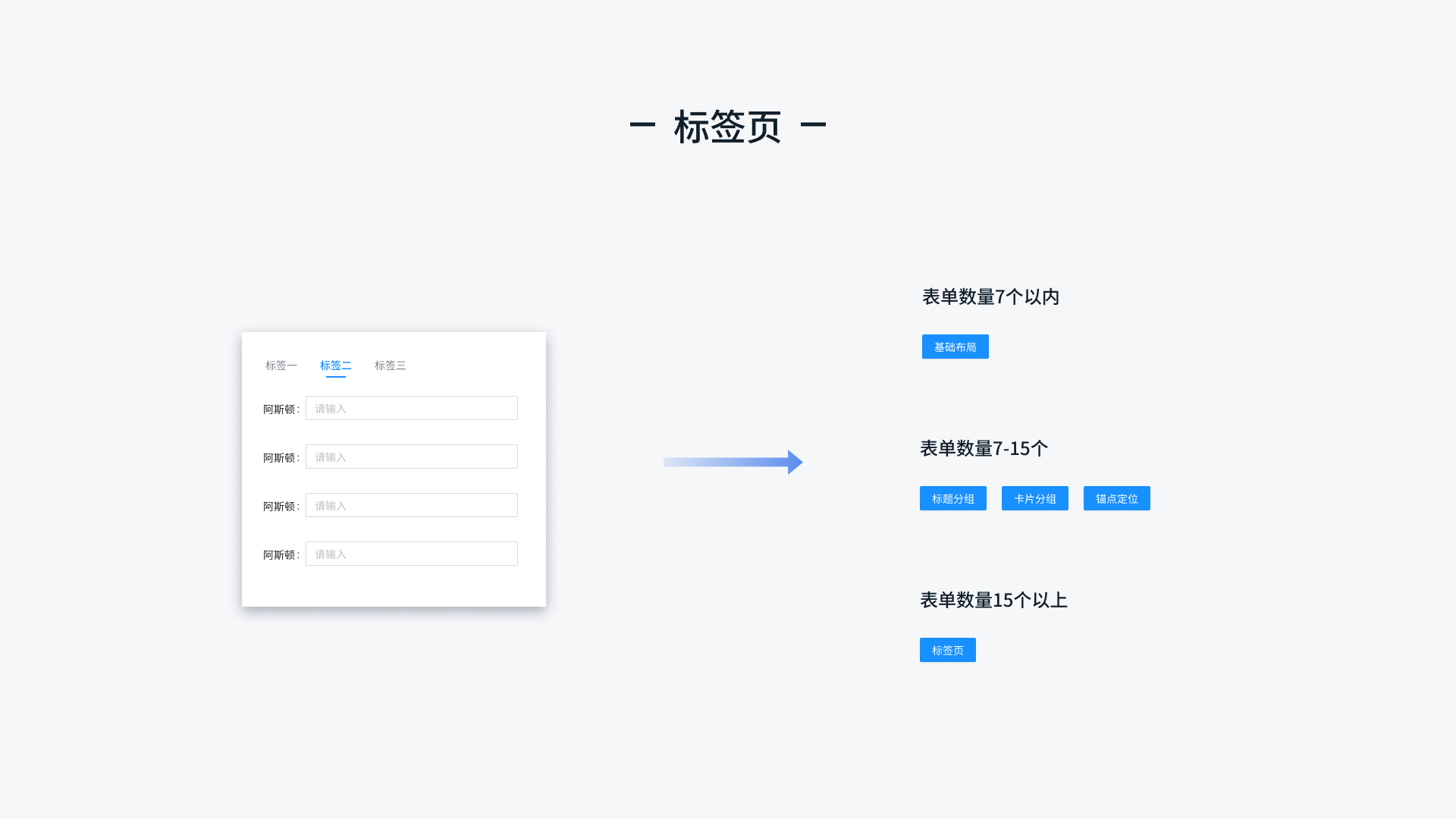The image size is (1456, 819).
Task: Switch to the 标签一 tab
Action: coord(281,366)
